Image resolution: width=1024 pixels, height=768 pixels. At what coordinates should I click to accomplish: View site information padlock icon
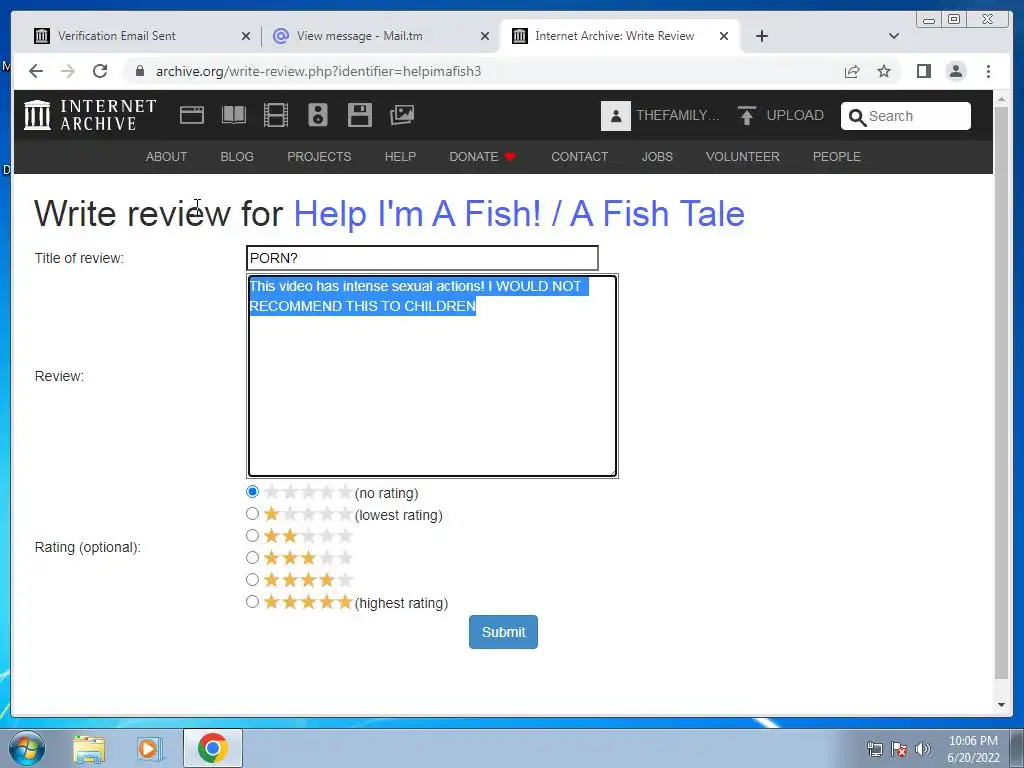point(140,71)
